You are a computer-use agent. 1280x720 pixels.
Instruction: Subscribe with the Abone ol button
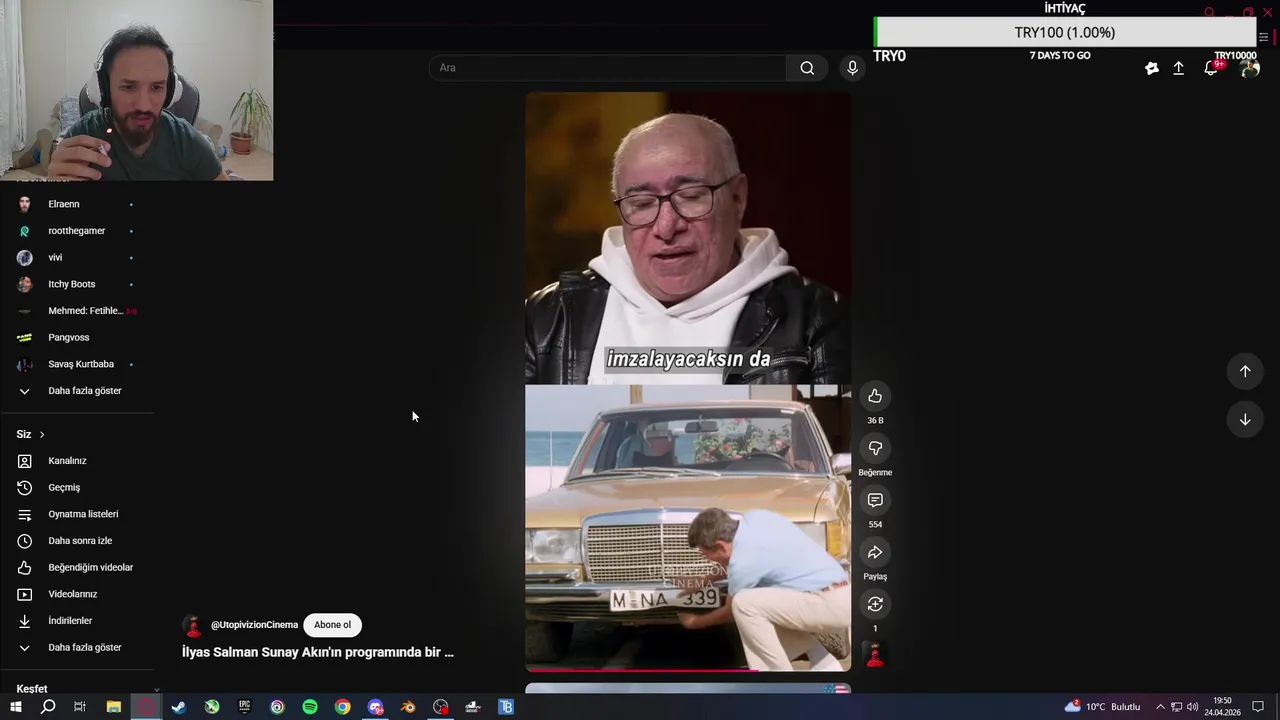tap(332, 625)
